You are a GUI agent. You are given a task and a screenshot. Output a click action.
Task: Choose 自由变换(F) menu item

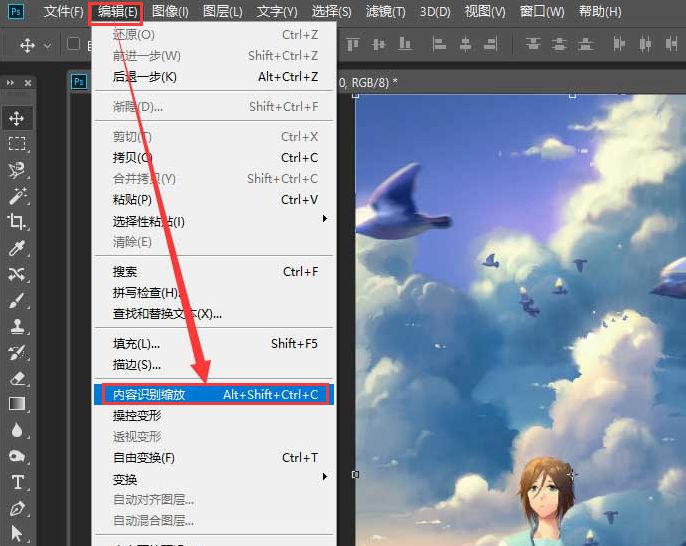point(214,458)
